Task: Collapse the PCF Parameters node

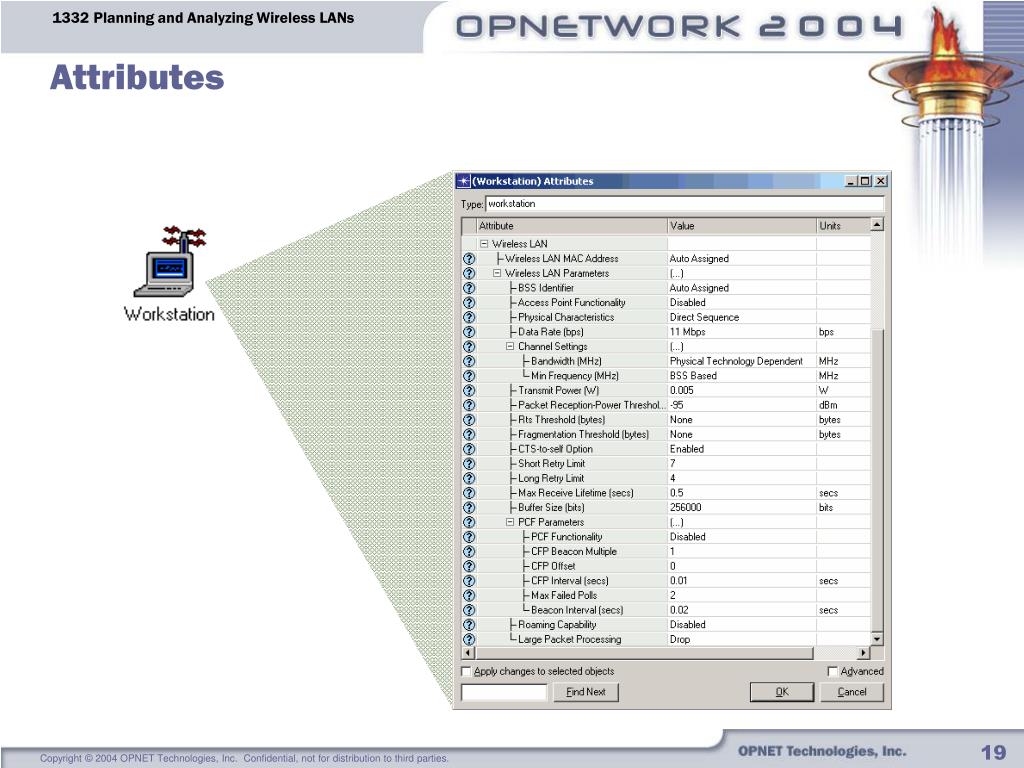Action: tap(510, 522)
